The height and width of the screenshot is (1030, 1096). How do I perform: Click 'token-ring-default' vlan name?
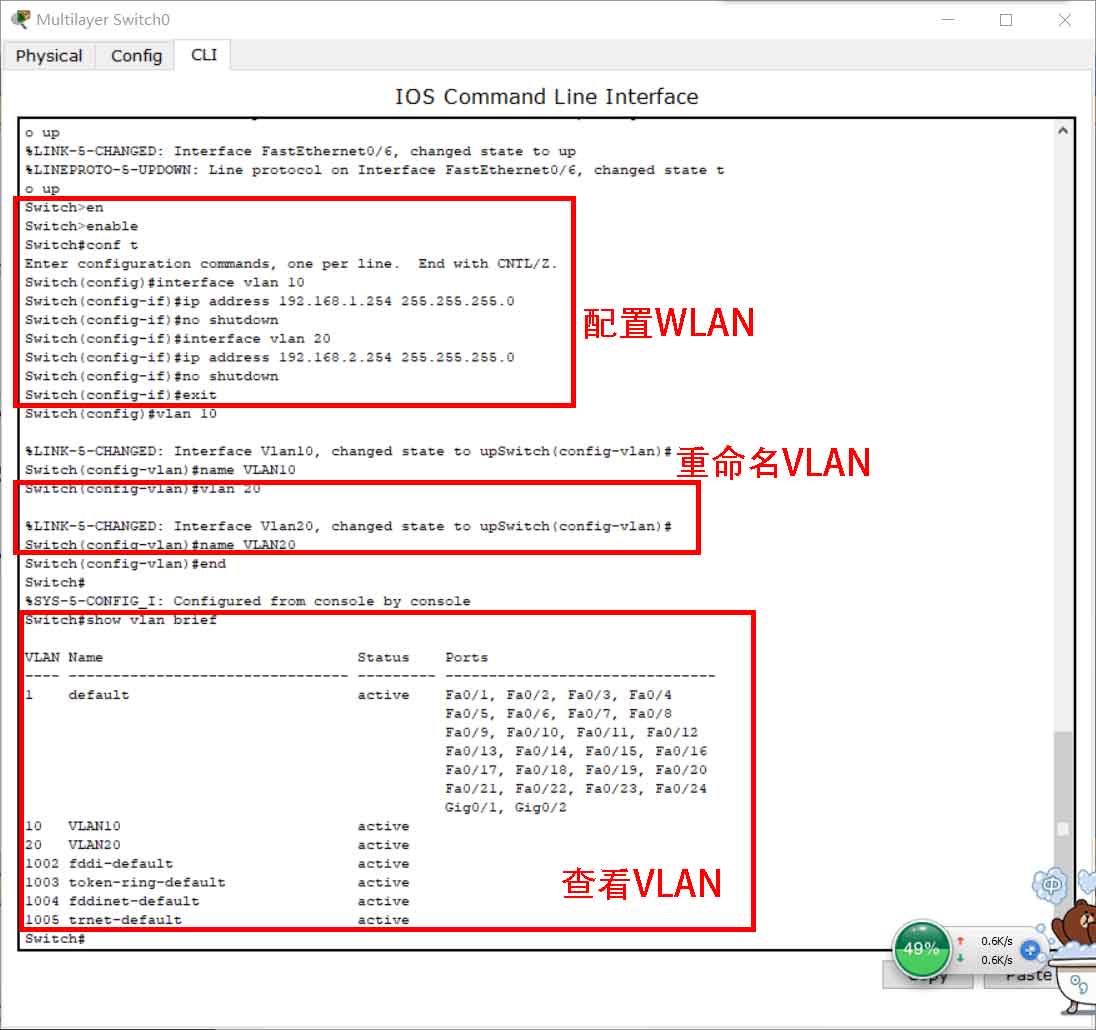[147, 883]
